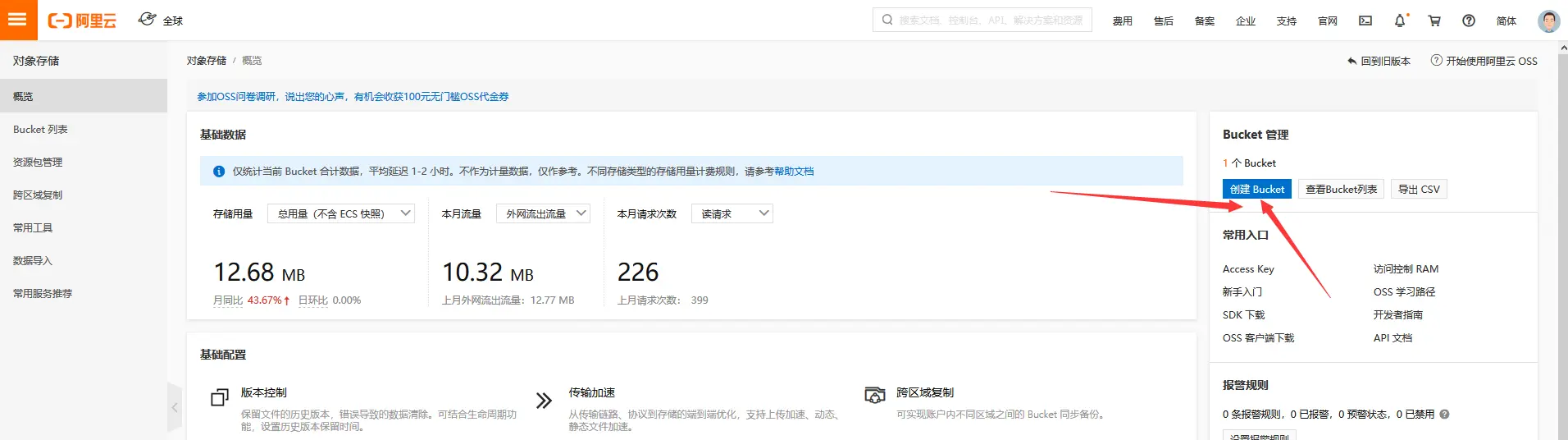
Task: Open the 读请求 request type dropdown
Action: pyautogui.click(x=732, y=213)
